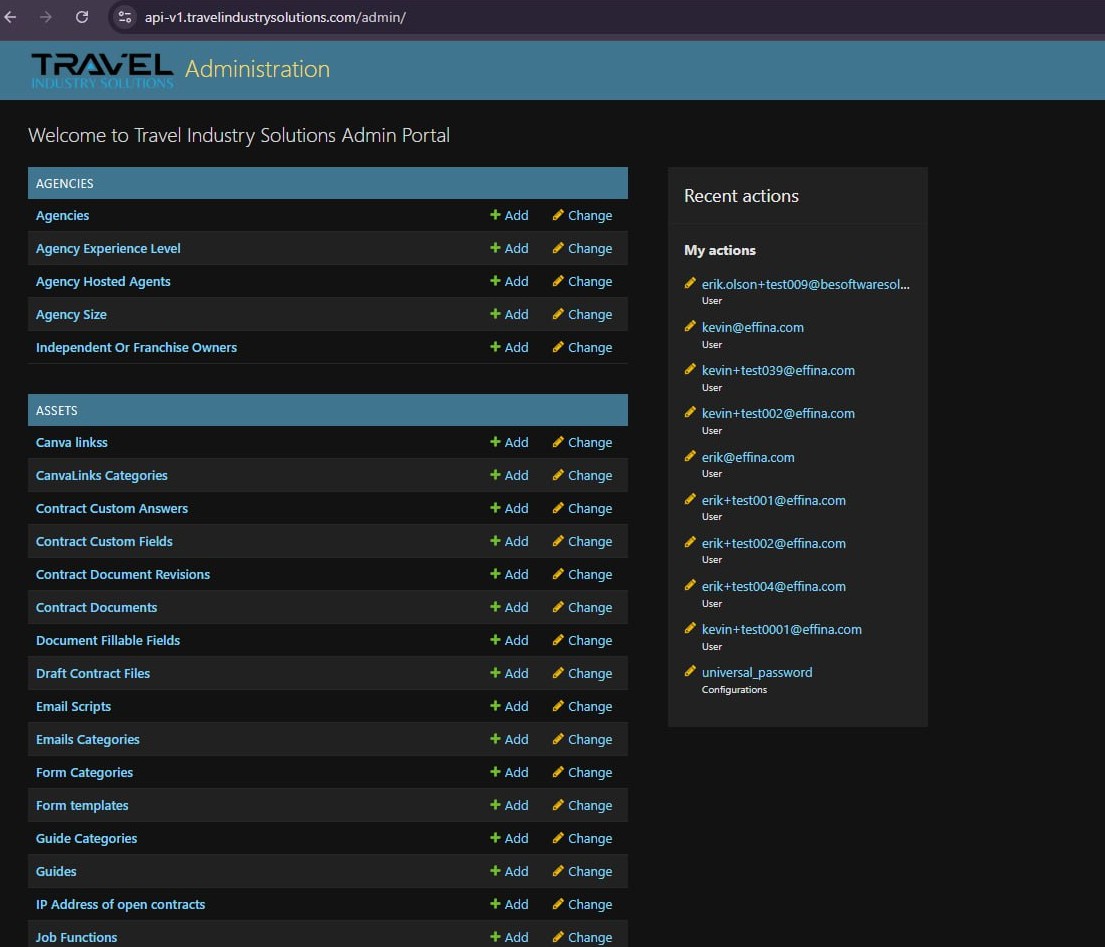Click Add for Independent Or Franchise Owners
Image resolution: width=1105 pixels, height=947 pixels.
[509, 347]
